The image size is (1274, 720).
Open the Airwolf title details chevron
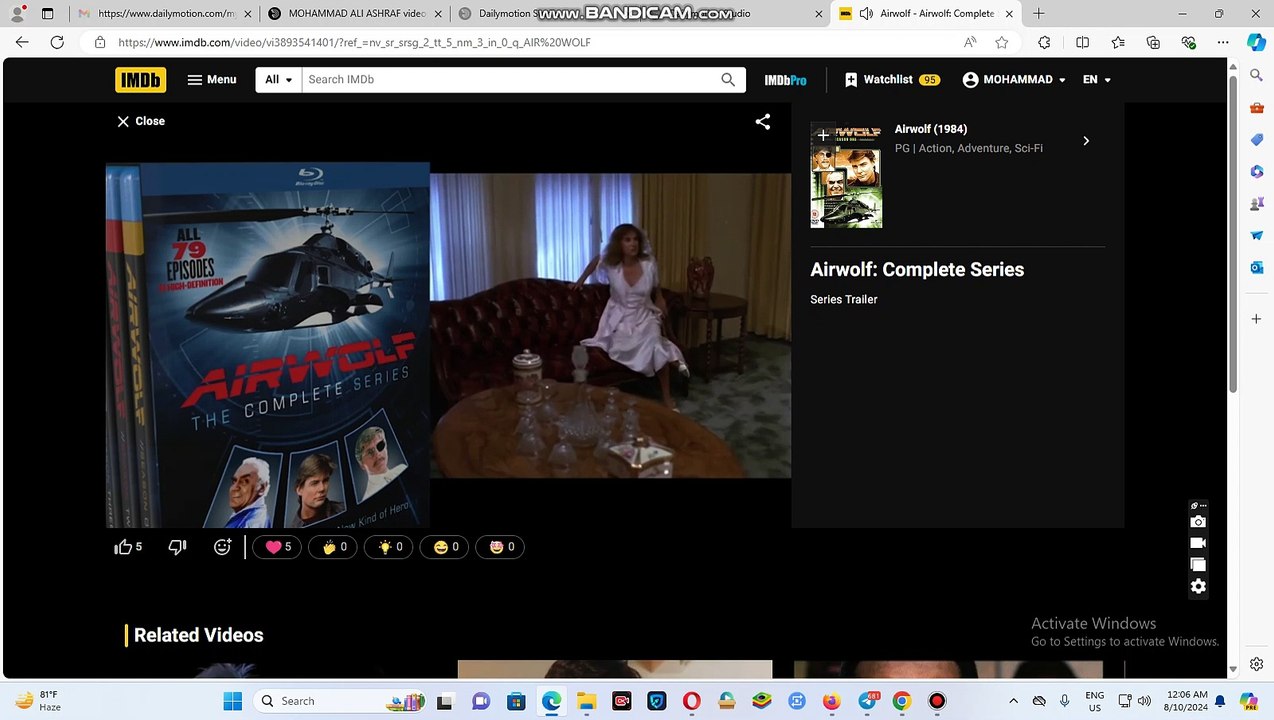[1086, 141]
